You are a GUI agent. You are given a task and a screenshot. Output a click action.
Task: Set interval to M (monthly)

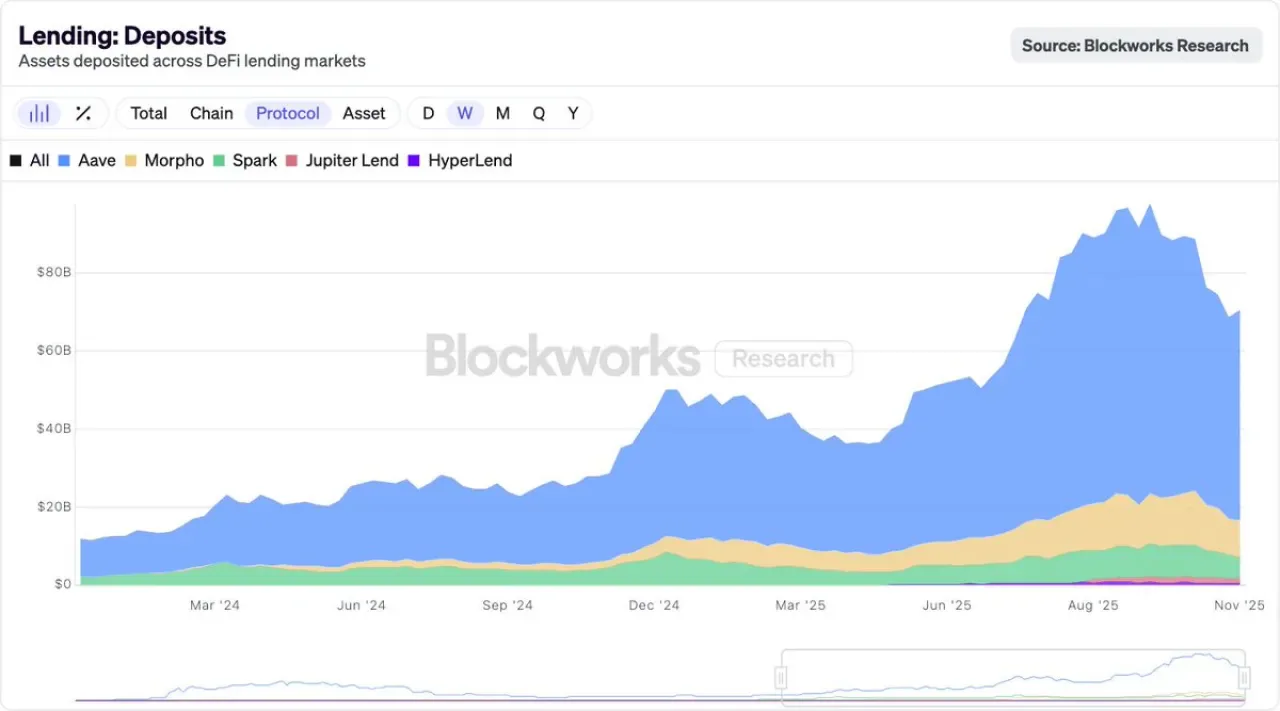[503, 113]
